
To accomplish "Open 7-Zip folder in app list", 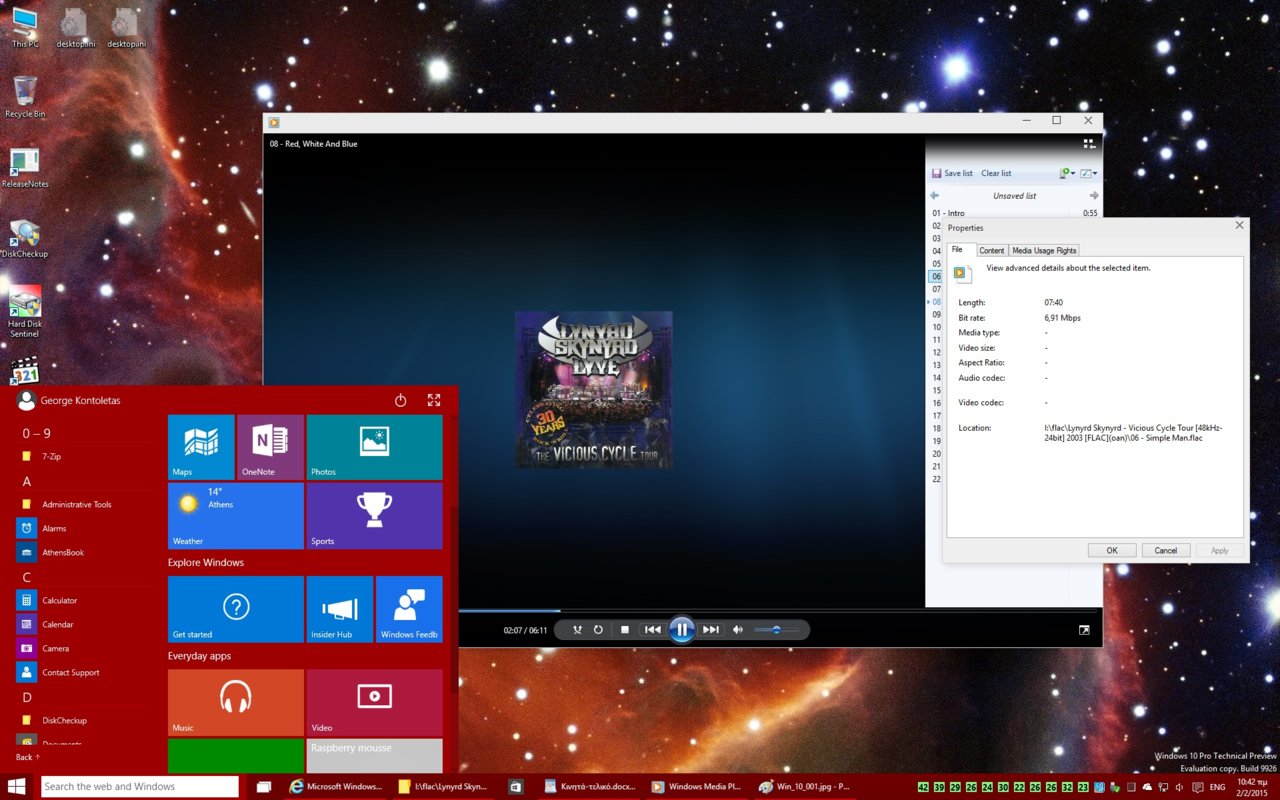I will pyautogui.click(x=84, y=456).
